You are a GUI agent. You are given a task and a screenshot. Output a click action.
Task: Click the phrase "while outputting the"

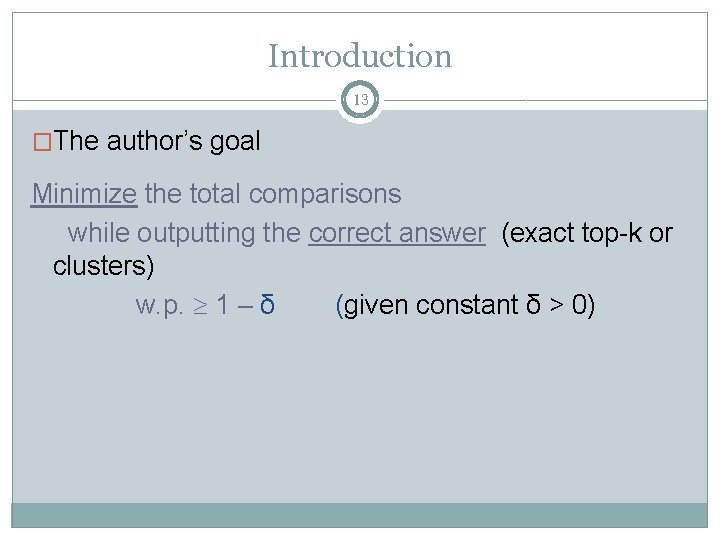click(x=185, y=233)
